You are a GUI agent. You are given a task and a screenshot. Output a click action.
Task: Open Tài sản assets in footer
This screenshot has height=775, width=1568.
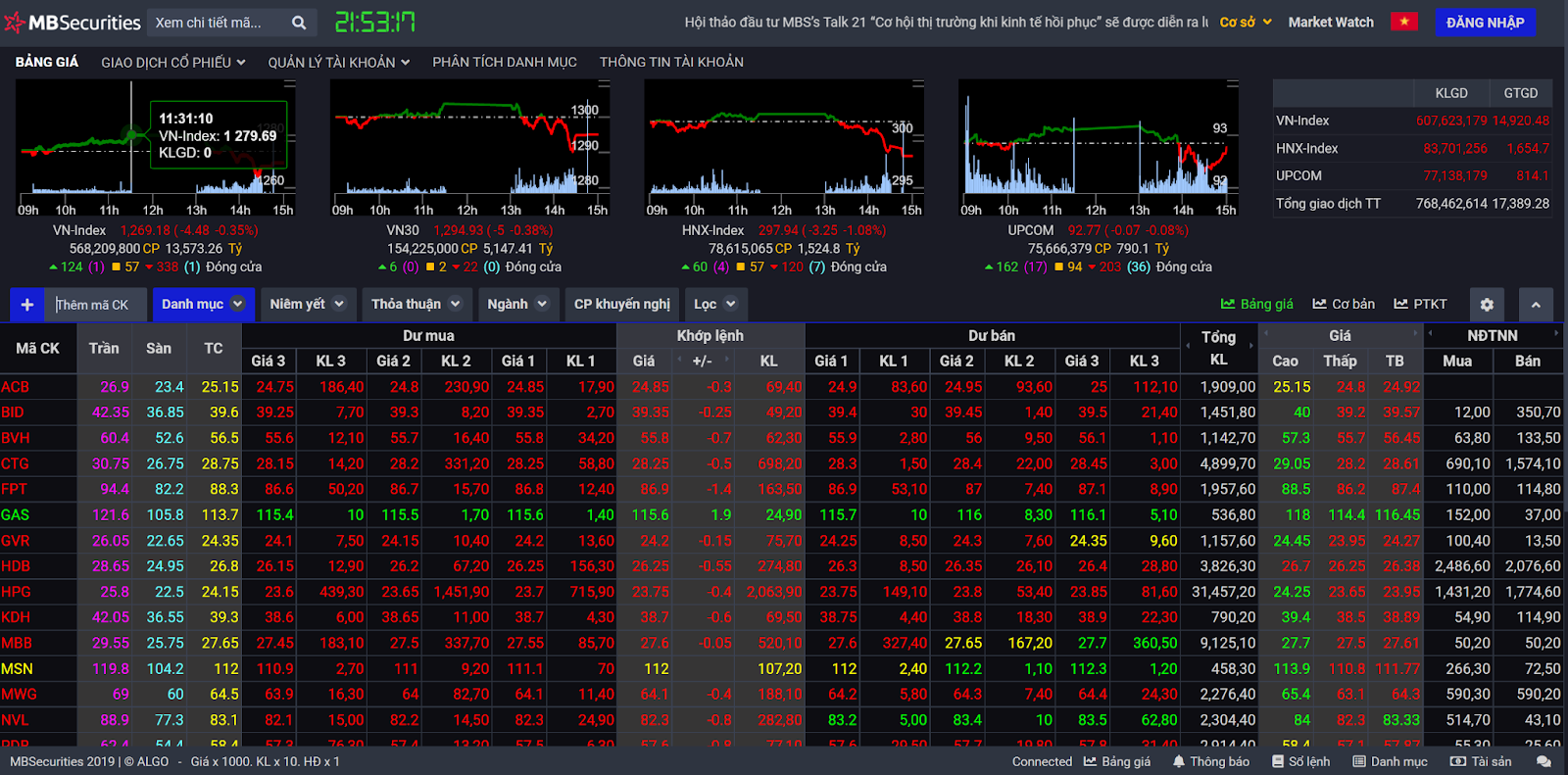tap(1481, 761)
